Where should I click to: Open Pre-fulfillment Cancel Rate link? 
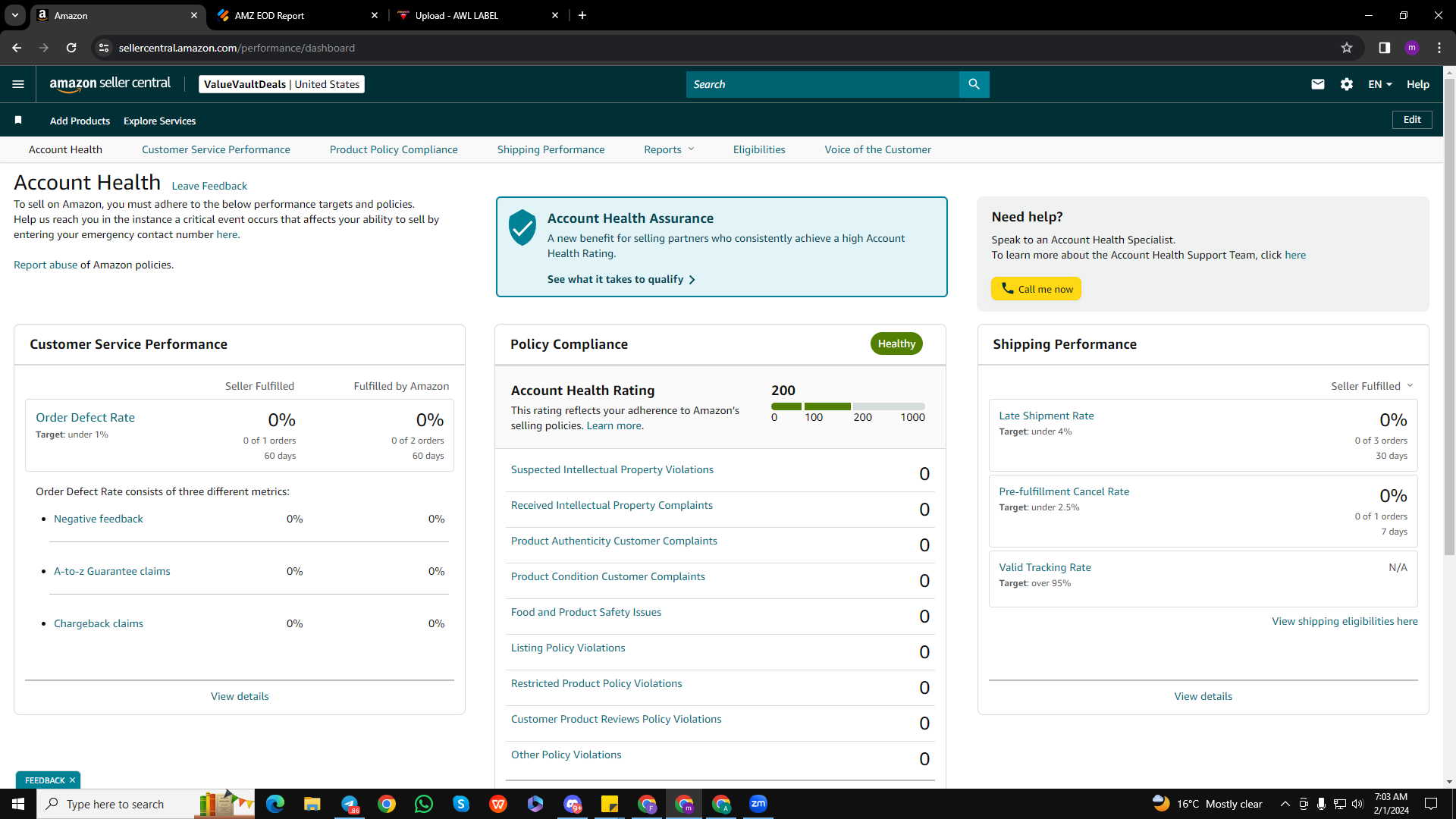pyautogui.click(x=1064, y=491)
